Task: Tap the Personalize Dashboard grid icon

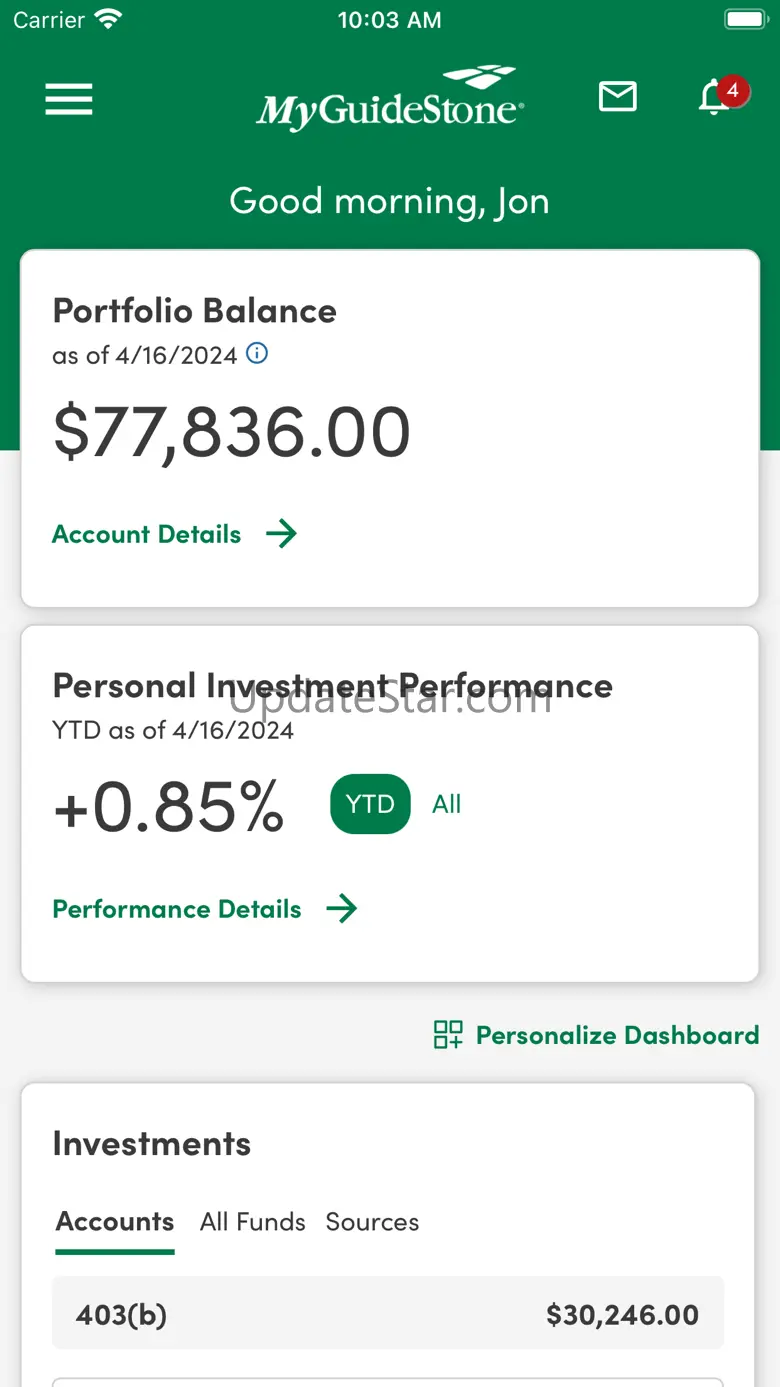Action: [448, 1035]
